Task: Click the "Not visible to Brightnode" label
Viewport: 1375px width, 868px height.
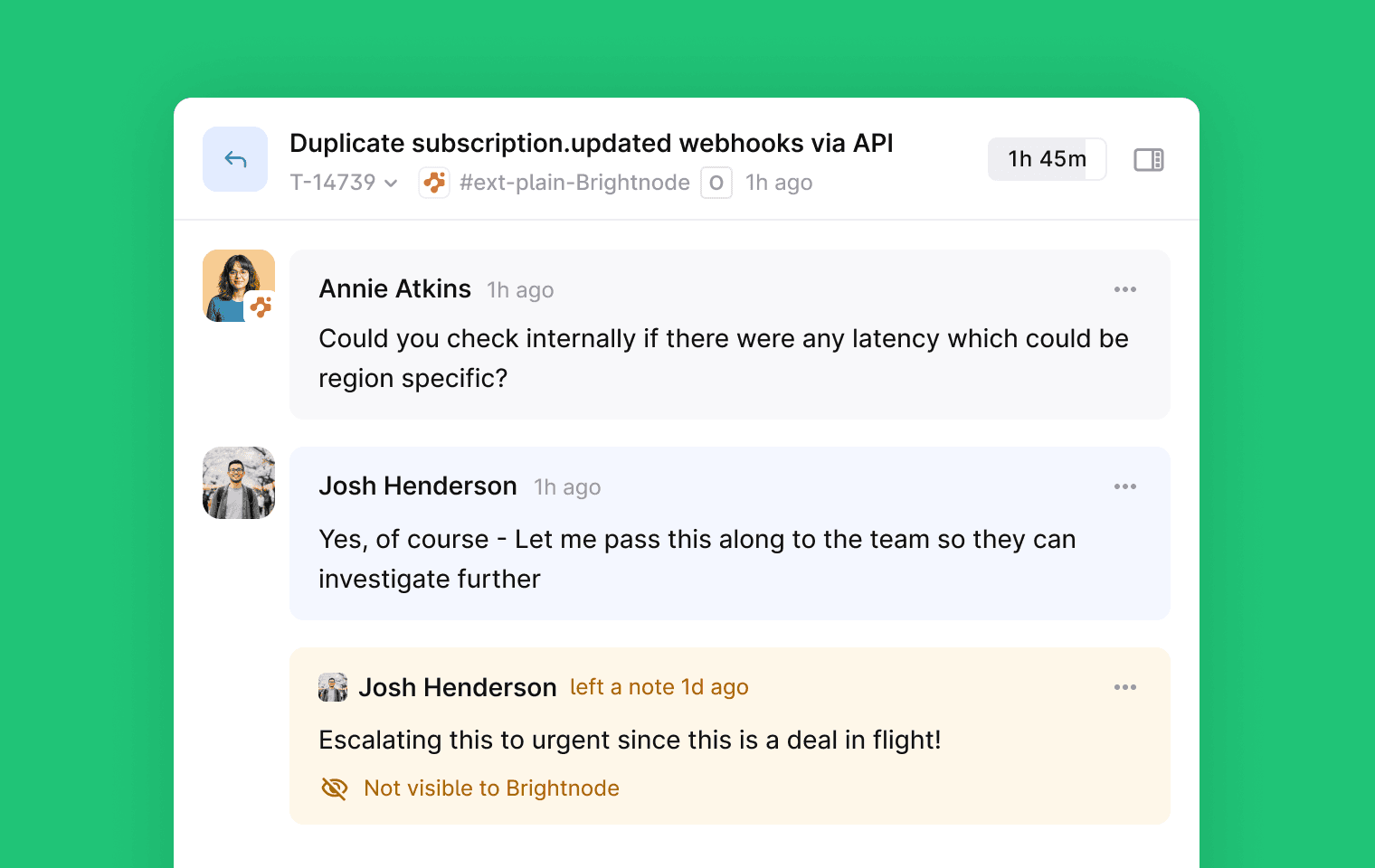Action: click(491, 788)
